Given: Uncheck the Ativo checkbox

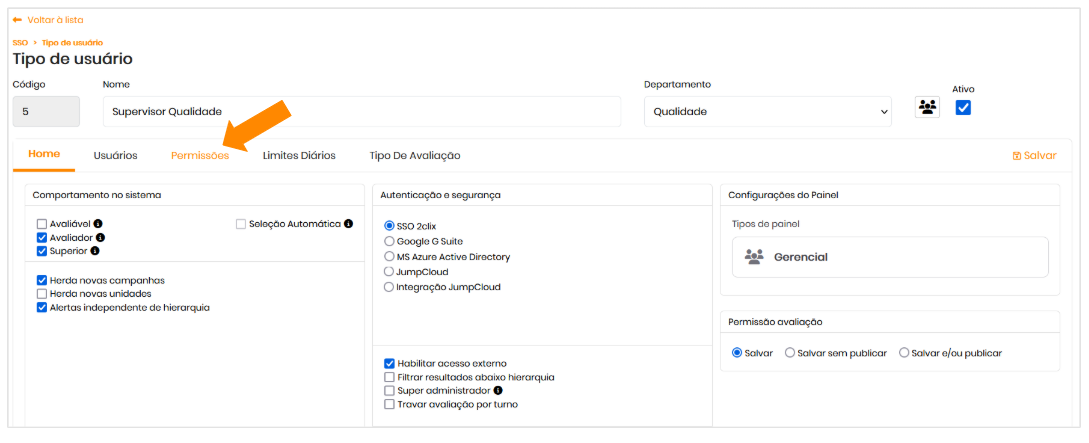Looking at the screenshot, I should 963,108.
